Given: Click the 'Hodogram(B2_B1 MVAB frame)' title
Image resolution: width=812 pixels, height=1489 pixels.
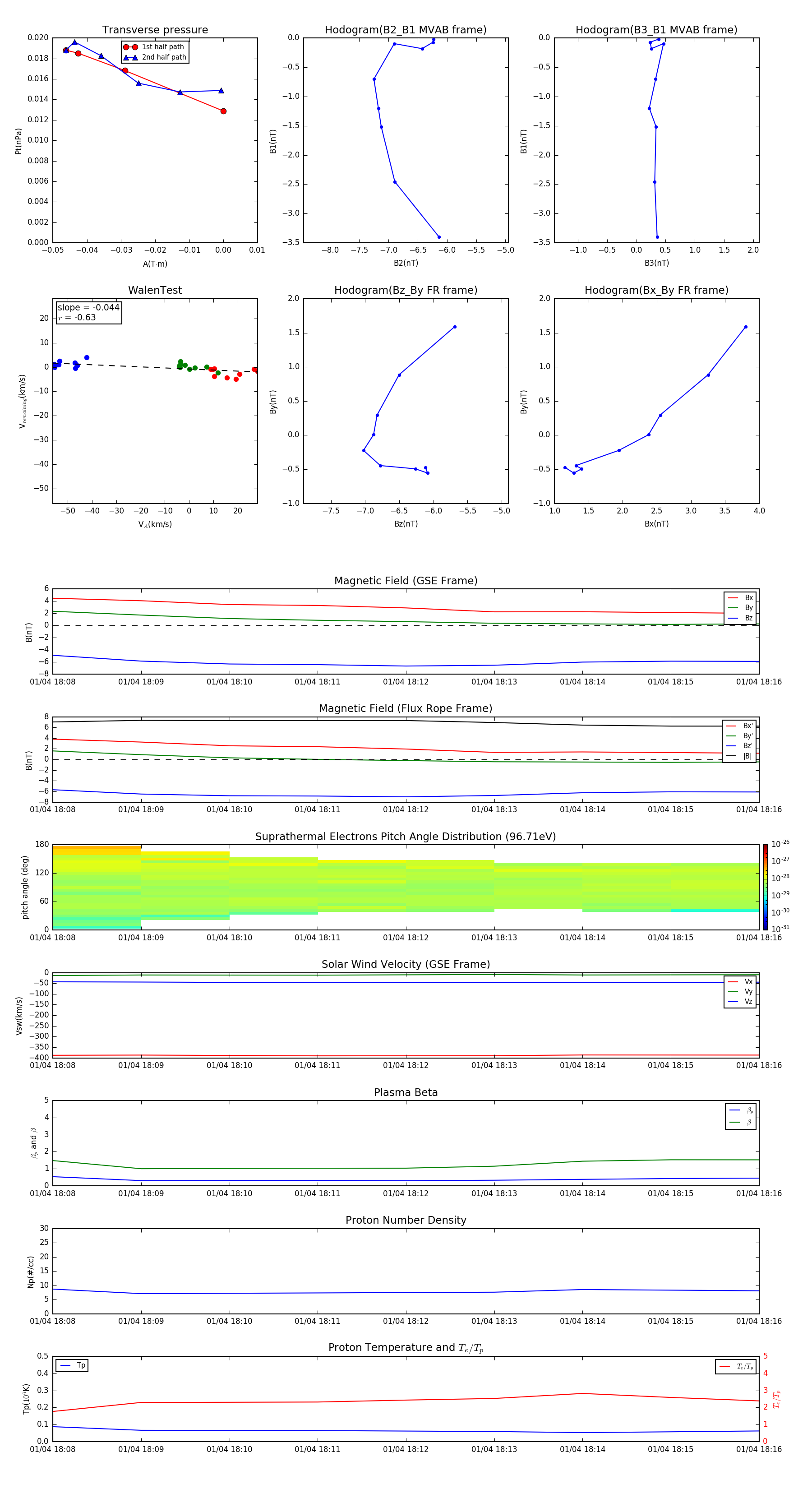Looking at the screenshot, I should pos(406,30).
